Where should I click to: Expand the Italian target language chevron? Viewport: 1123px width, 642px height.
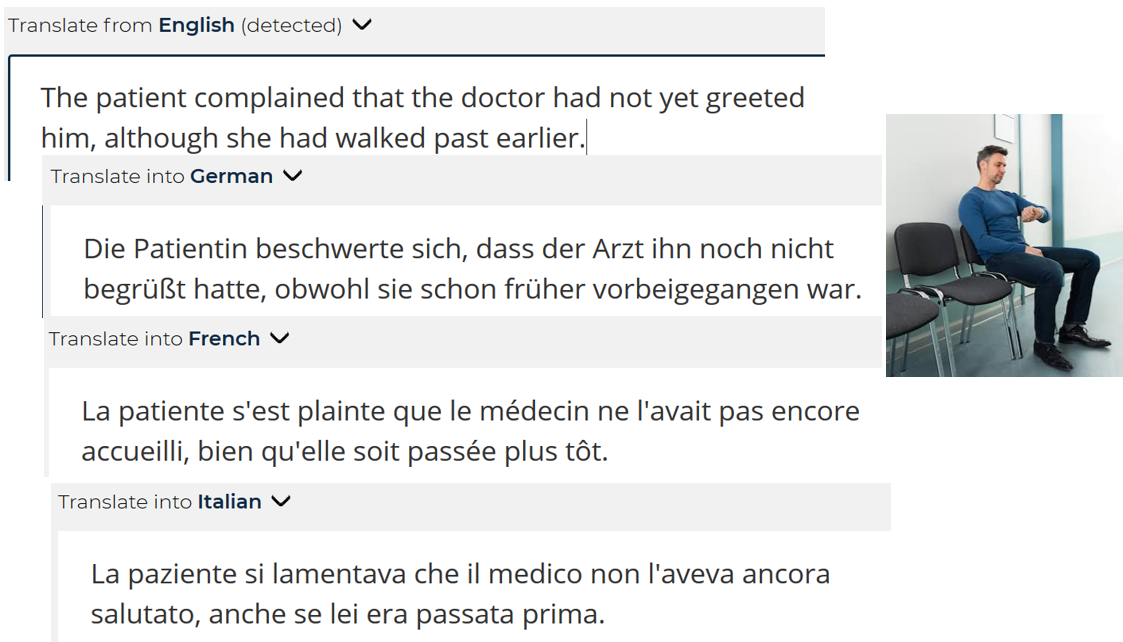281,502
